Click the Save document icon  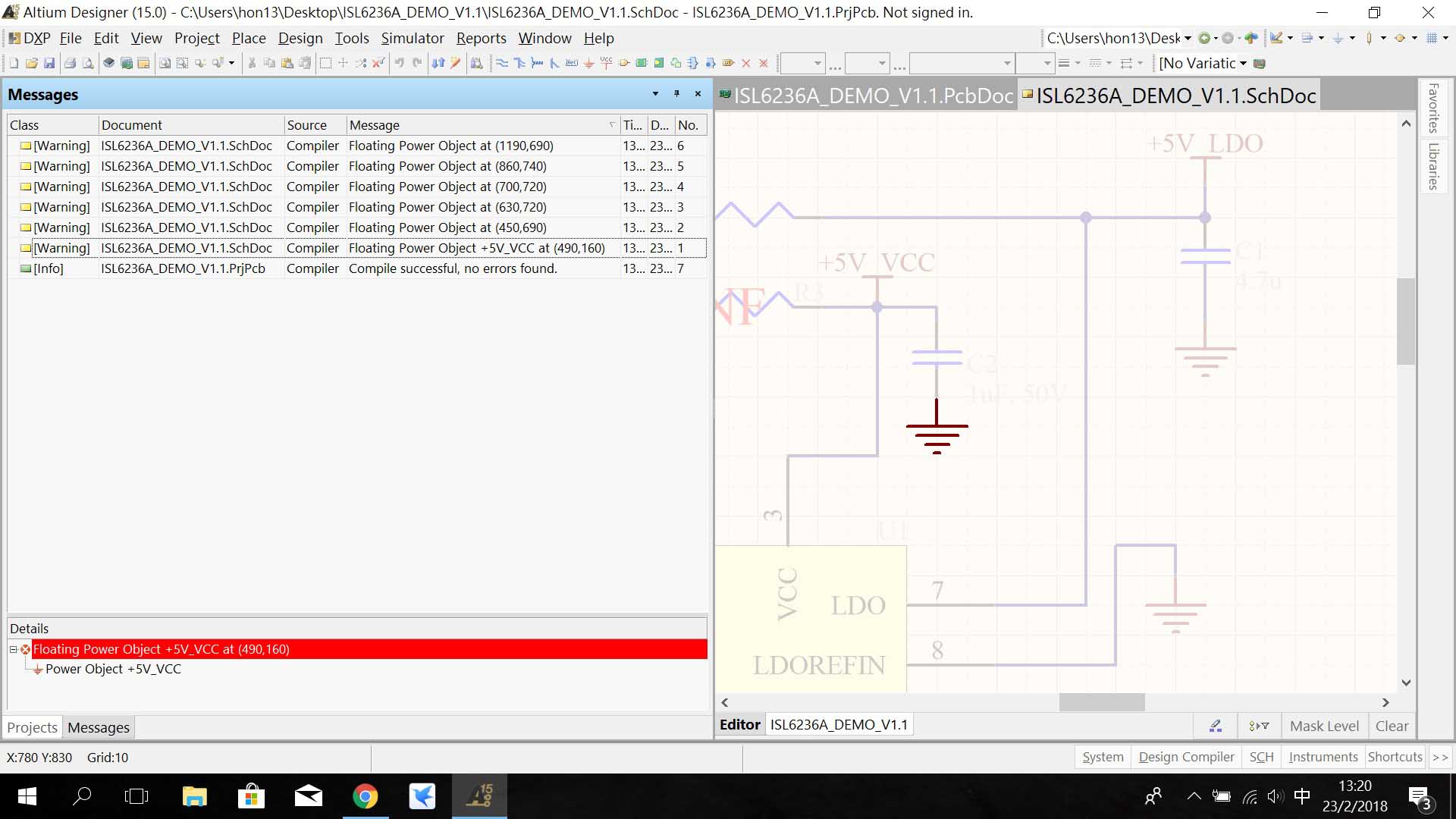pyautogui.click(x=49, y=64)
